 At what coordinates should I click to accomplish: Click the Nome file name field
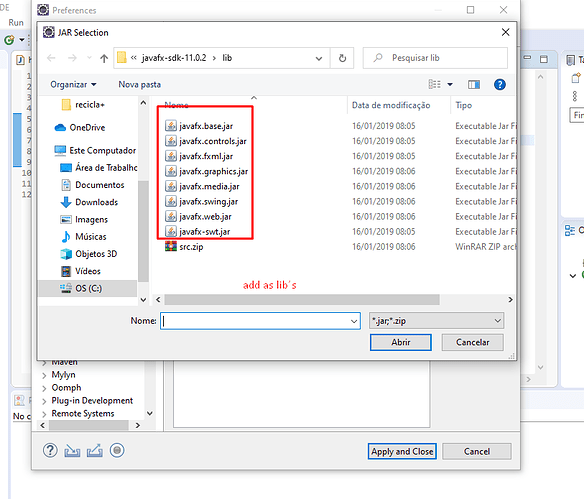[x=260, y=321]
